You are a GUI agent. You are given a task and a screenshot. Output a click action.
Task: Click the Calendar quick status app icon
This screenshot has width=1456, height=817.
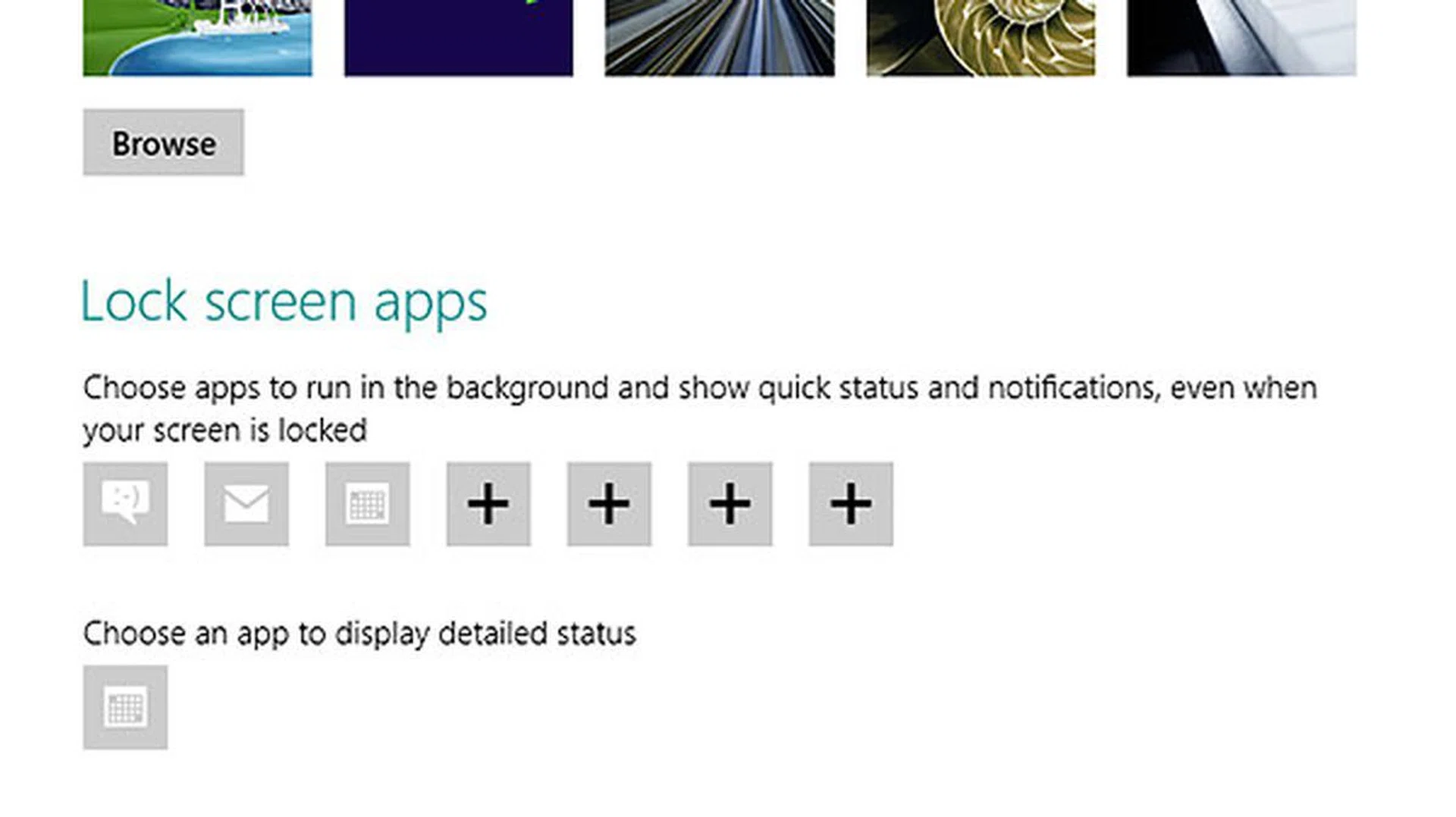367,504
